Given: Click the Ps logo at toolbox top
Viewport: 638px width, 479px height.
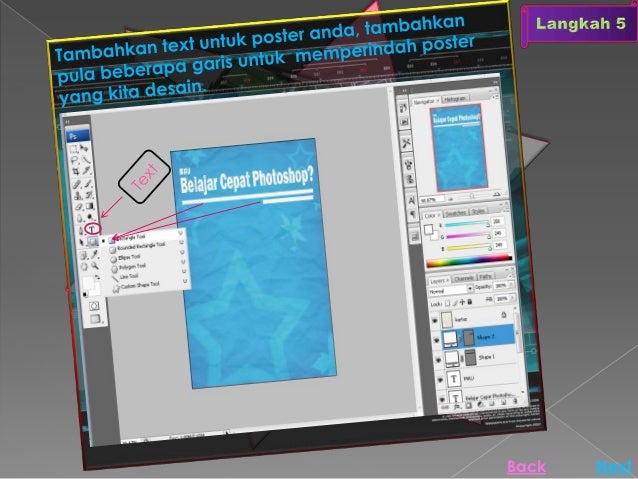Looking at the screenshot, I should click(78, 136).
